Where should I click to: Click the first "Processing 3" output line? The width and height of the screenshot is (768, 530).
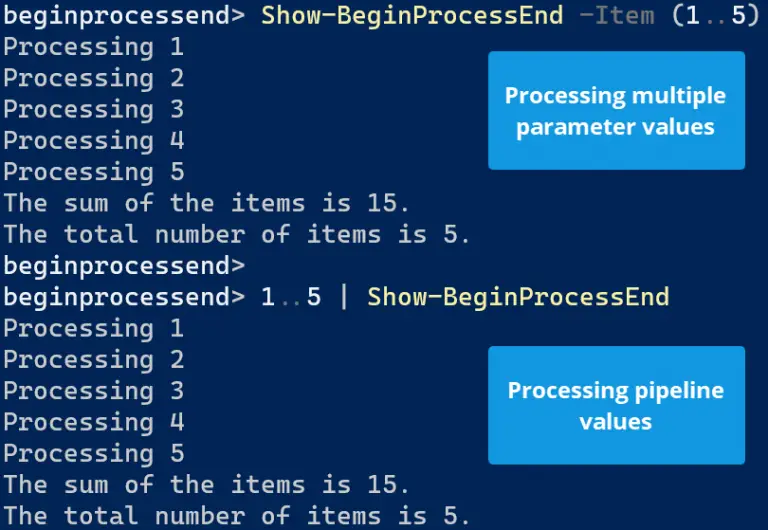point(94,110)
